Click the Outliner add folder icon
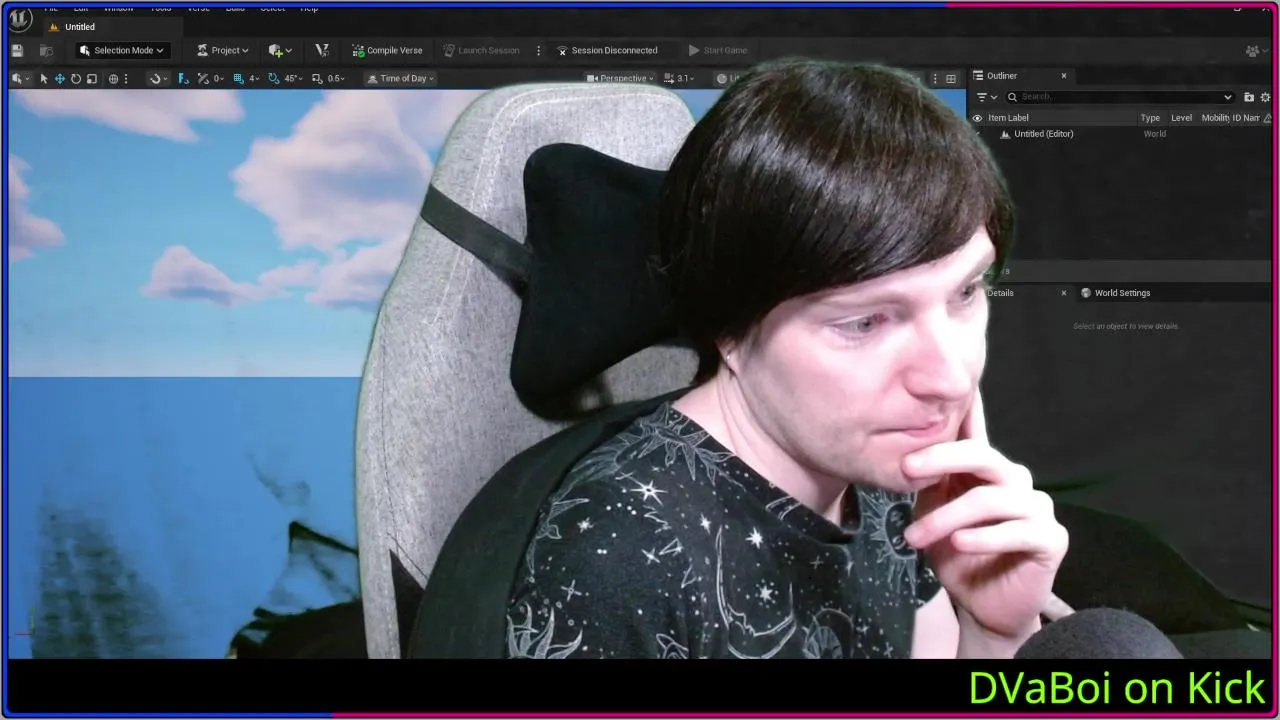Viewport: 1280px width, 720px height. (1249, 97)
